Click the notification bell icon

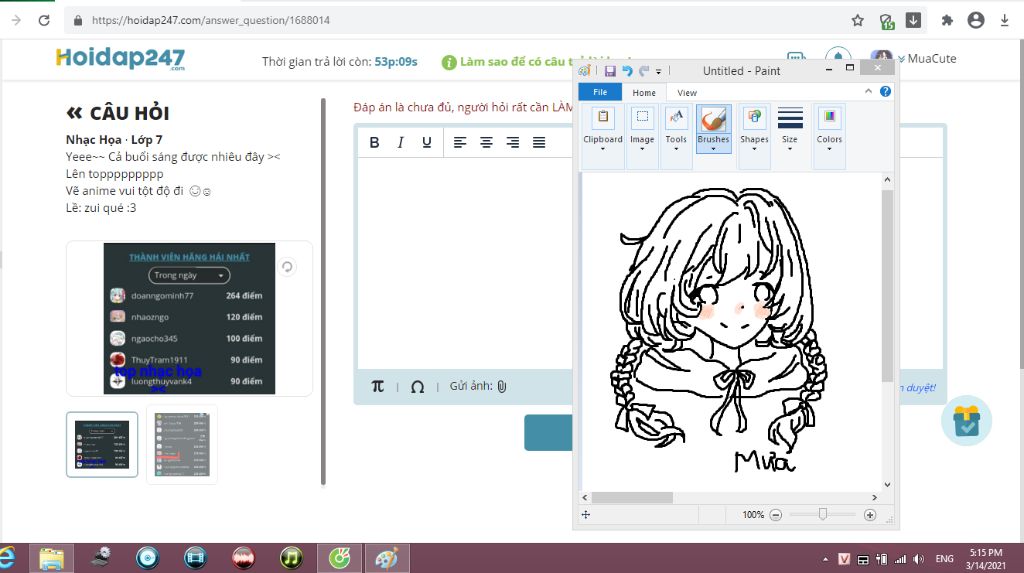[x=838, y=57]
